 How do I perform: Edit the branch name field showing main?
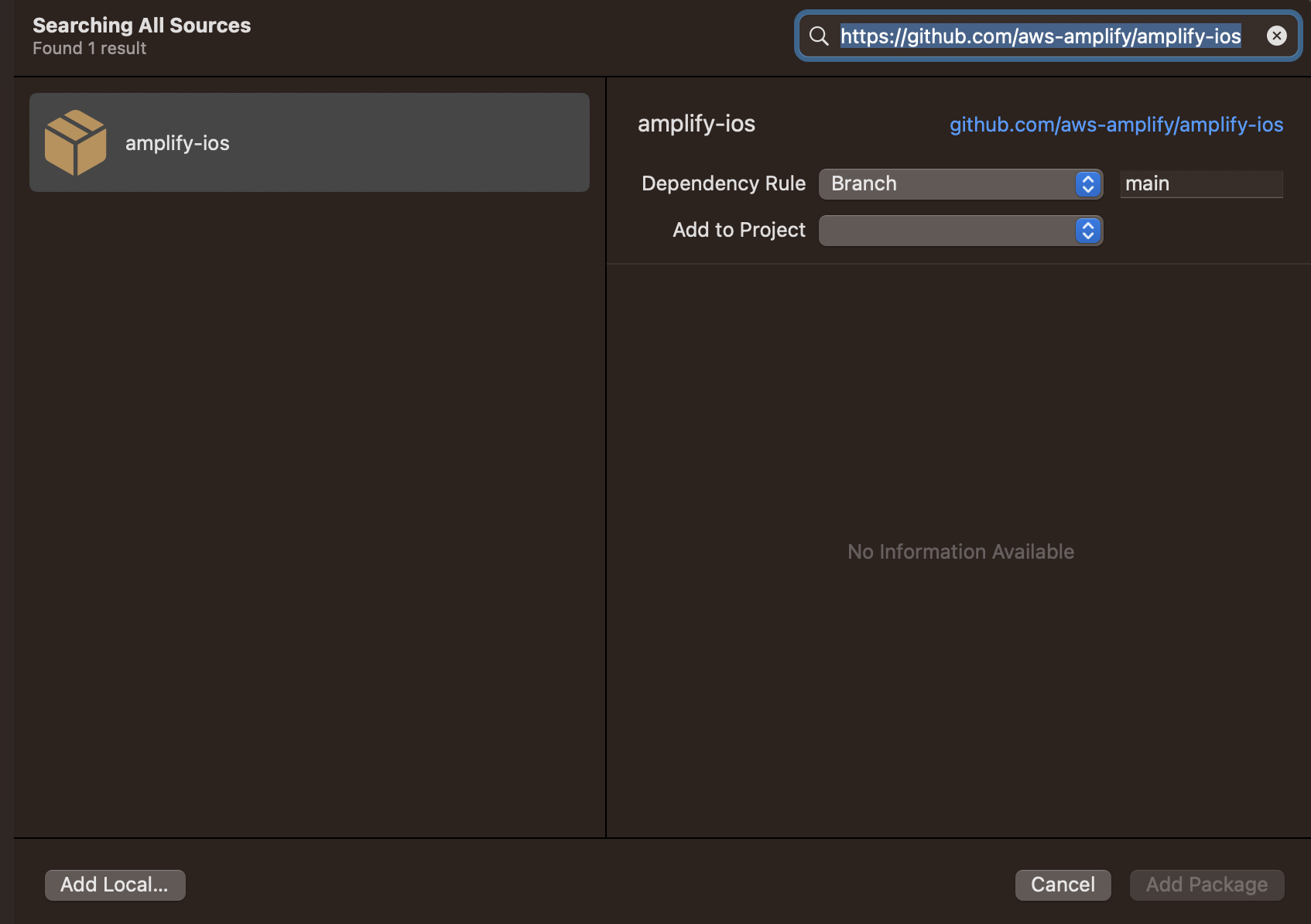coord(1201,184)
